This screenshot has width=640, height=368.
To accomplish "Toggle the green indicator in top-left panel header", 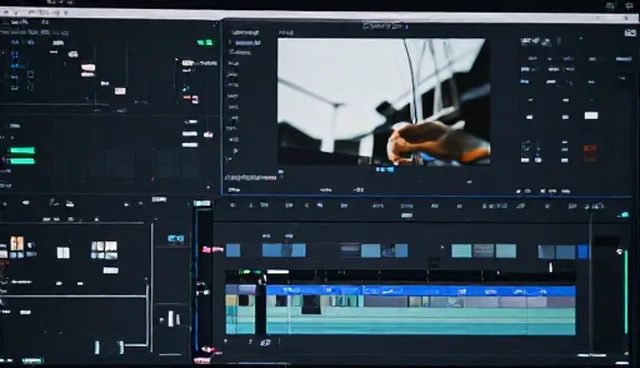I will (205, 42).
